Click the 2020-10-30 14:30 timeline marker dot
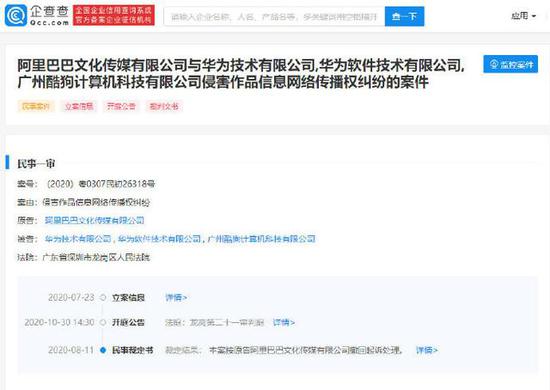This screenshot has height=390, width=550. (103, 322)
